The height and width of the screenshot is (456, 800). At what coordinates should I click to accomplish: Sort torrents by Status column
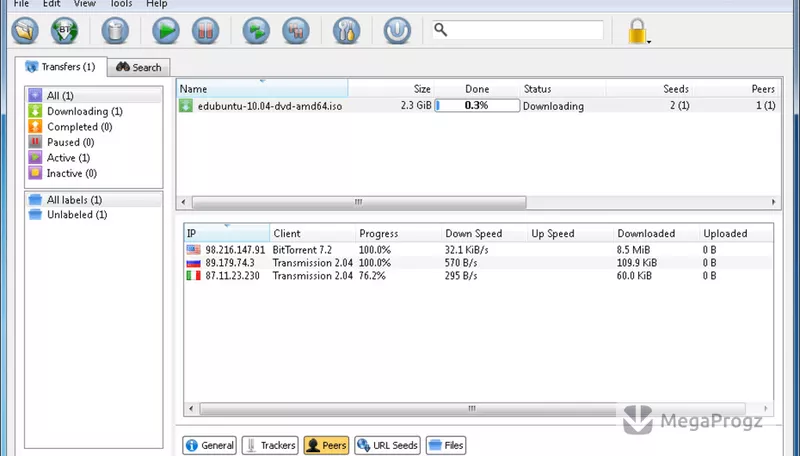[563, 89]
